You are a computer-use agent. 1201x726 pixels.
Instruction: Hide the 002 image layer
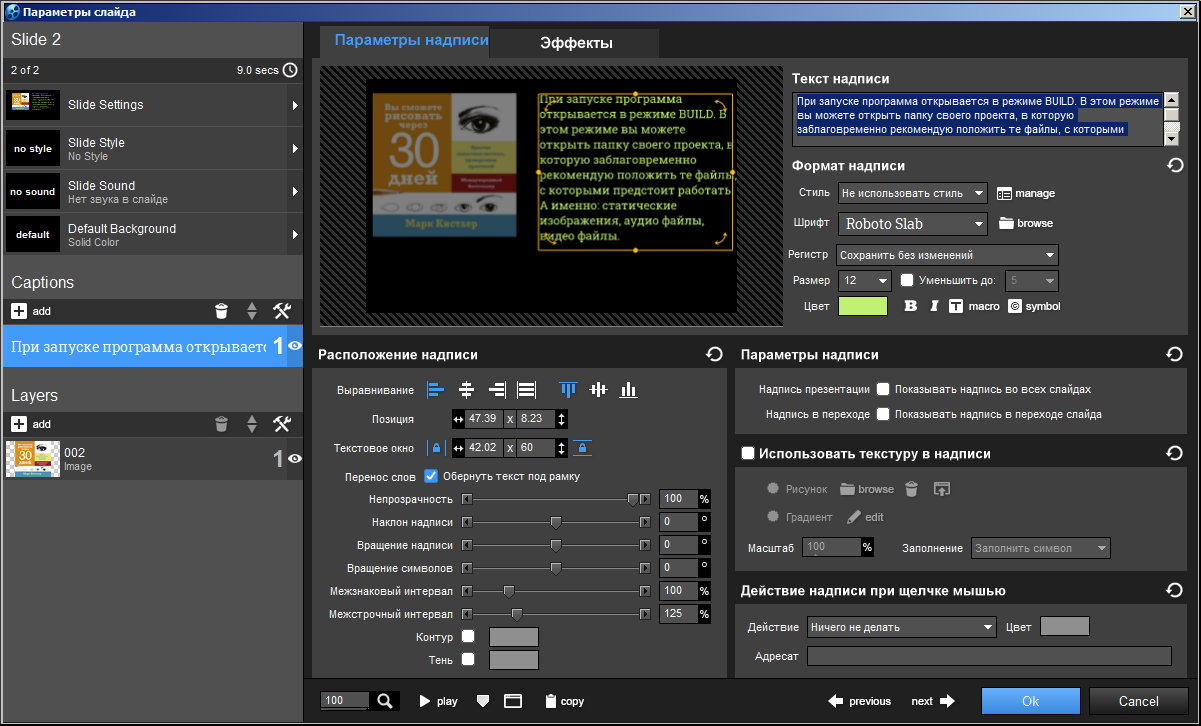[294, 459]
